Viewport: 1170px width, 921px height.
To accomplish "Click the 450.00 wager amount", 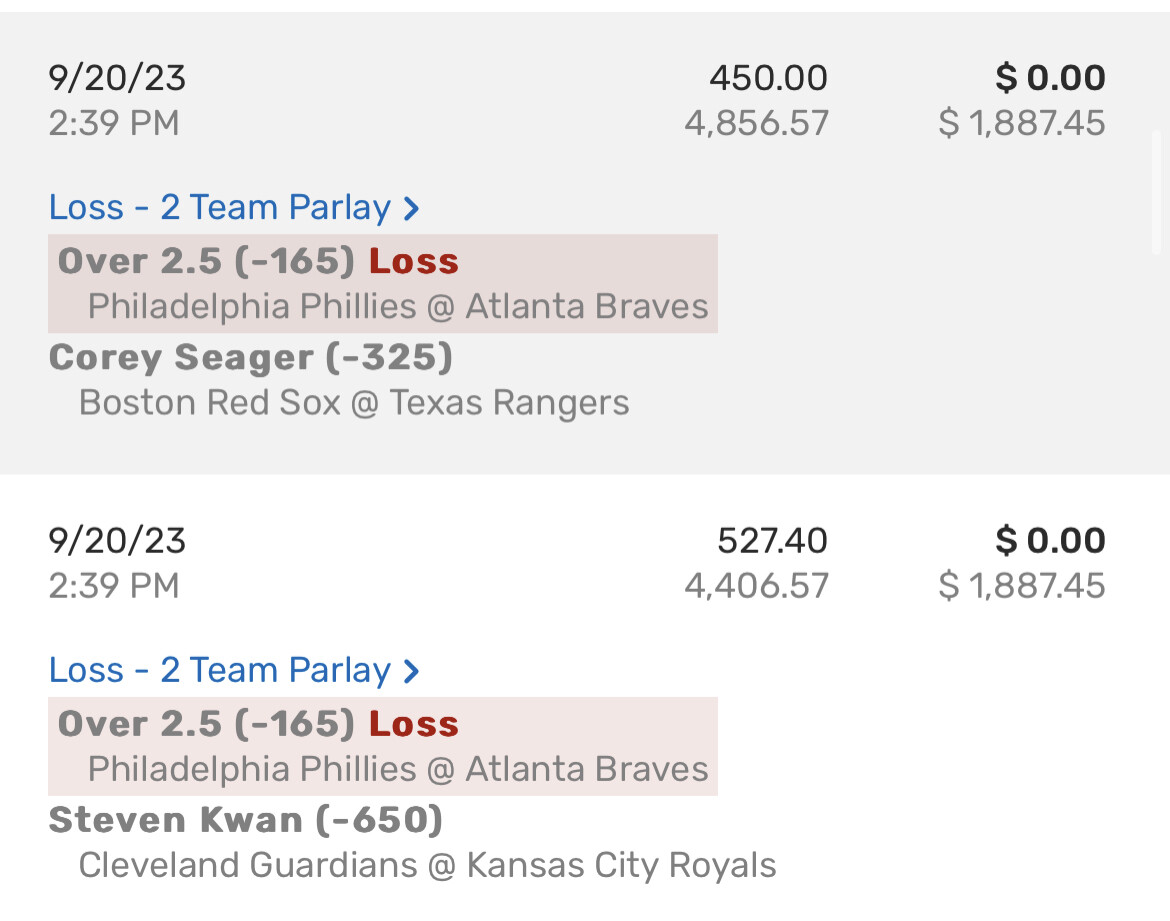I will pos(768,78).
